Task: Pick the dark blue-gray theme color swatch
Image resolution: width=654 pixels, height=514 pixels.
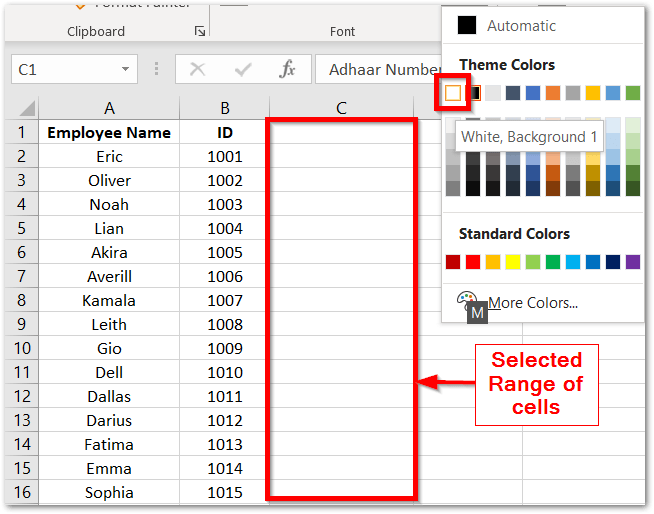Action: [513, 93]
